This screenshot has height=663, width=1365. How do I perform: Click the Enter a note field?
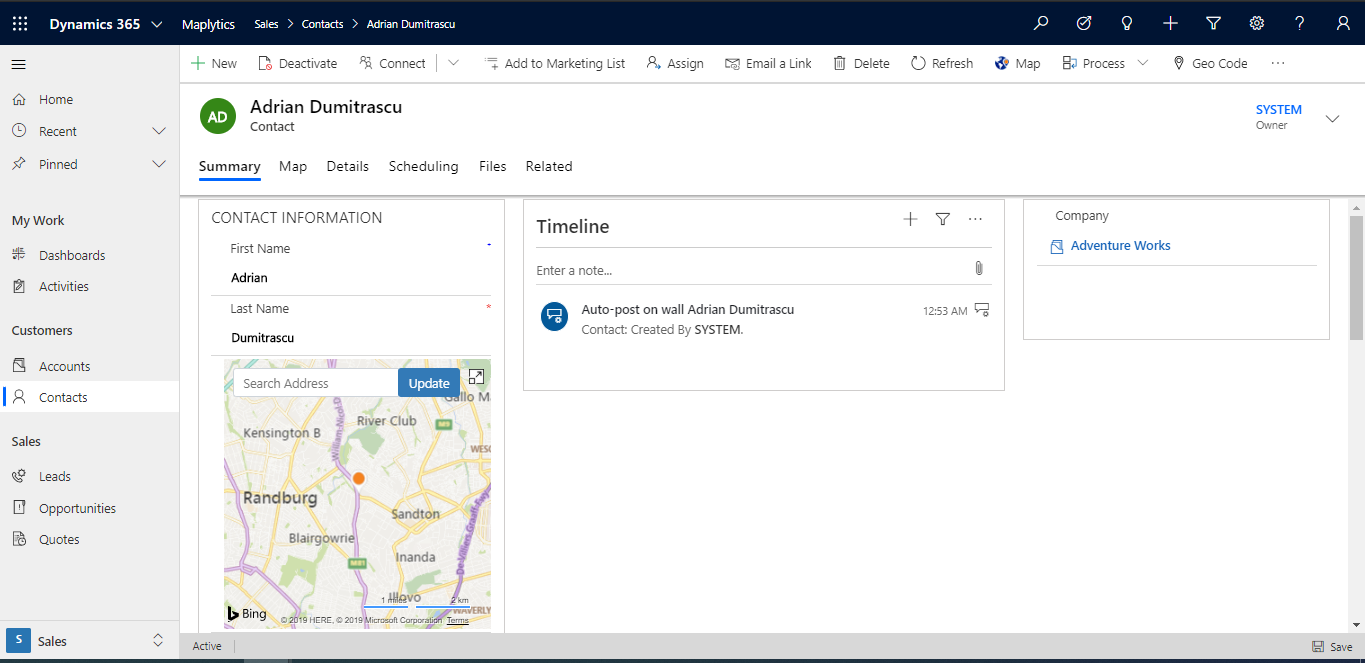pos(752,270)
